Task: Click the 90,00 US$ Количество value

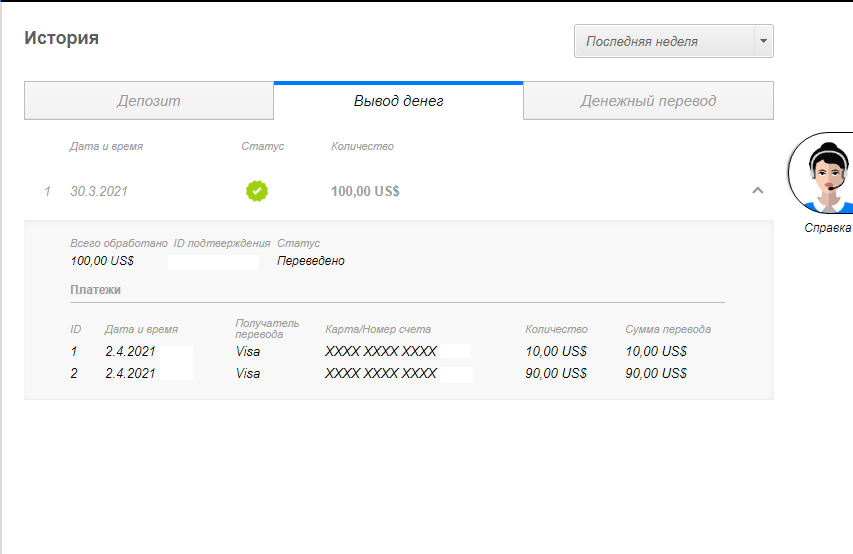Action: (556, 373)
